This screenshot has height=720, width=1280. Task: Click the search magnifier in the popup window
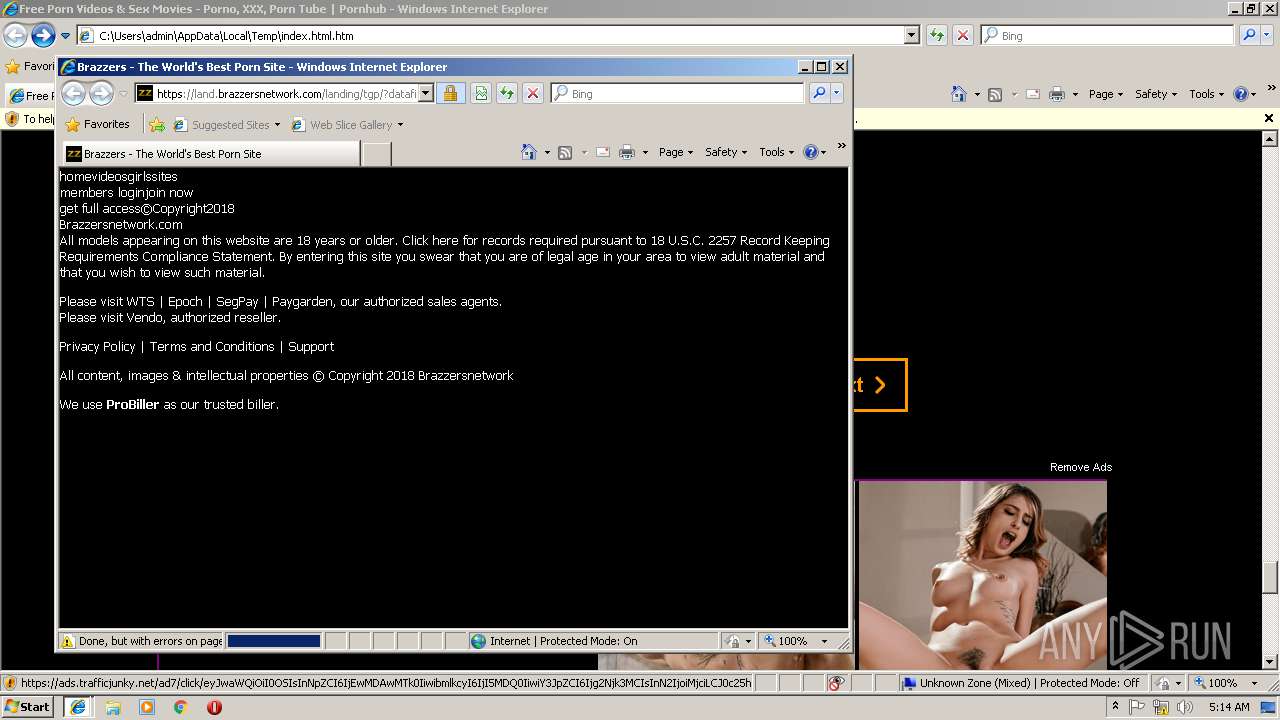click(819, 93)
